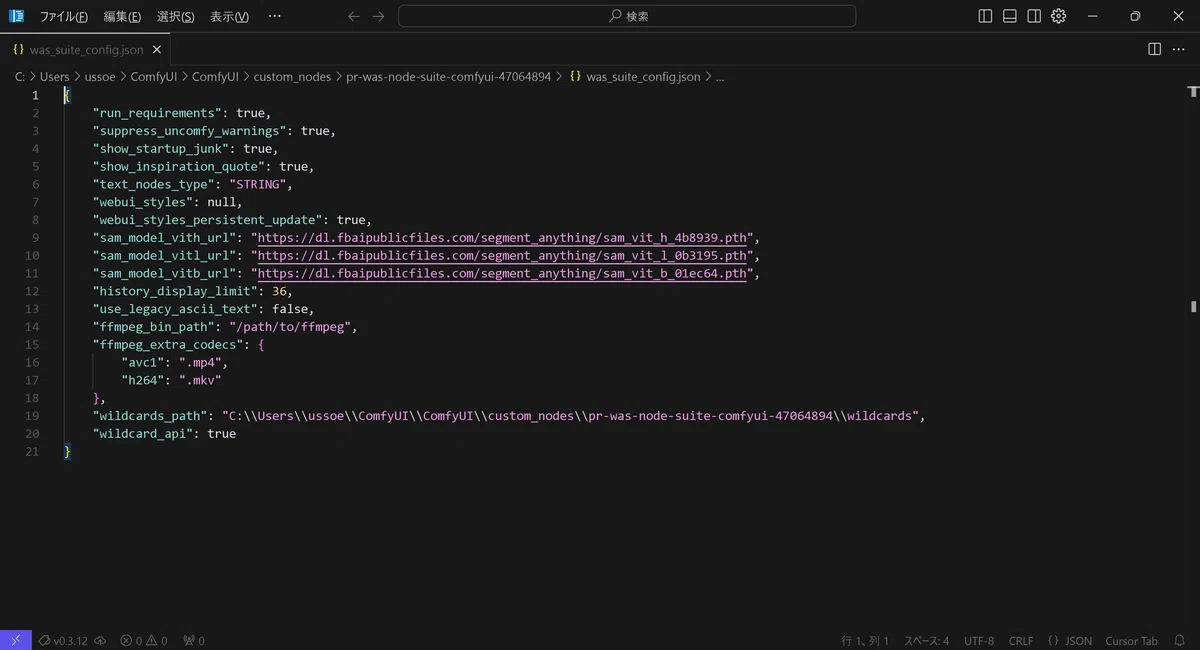Click the breadcrumb's trailing ellipsis symbol

pyautogui.click(x=720, y=76)
